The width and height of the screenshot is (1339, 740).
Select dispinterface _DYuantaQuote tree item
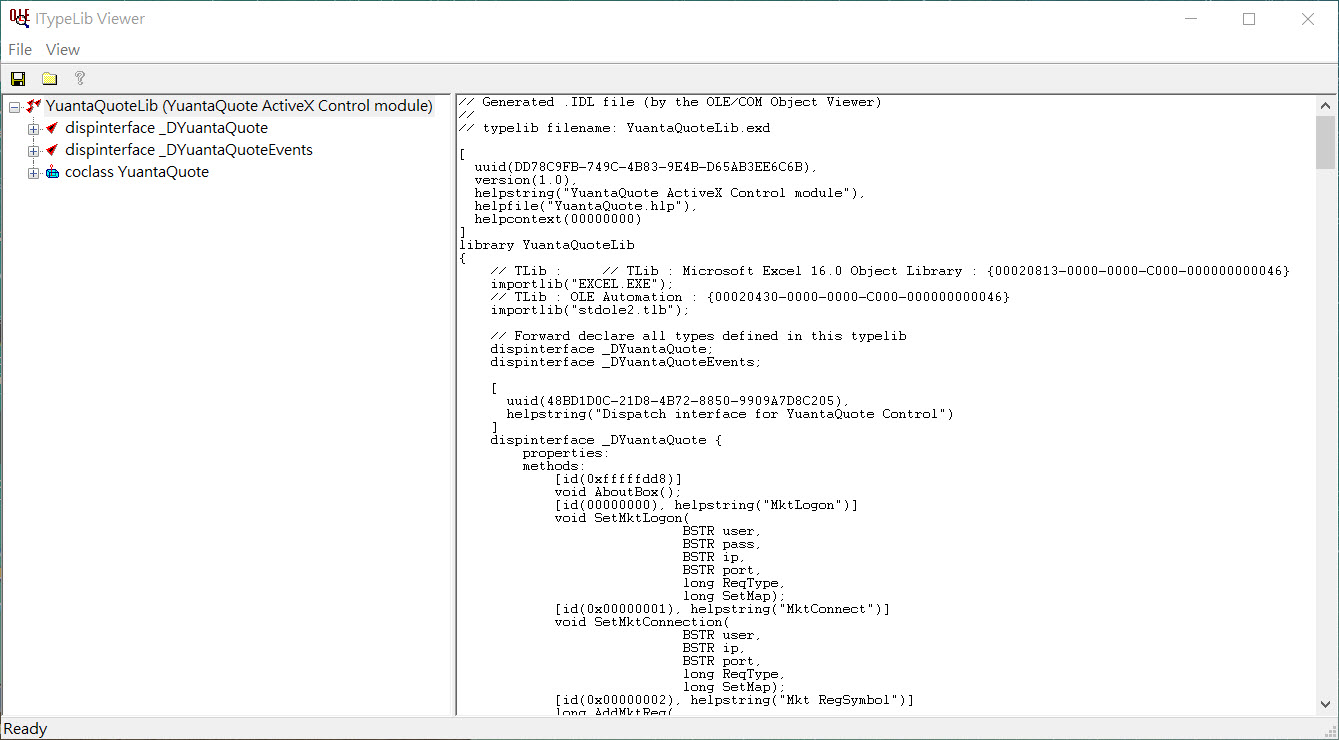coord(166,128)
